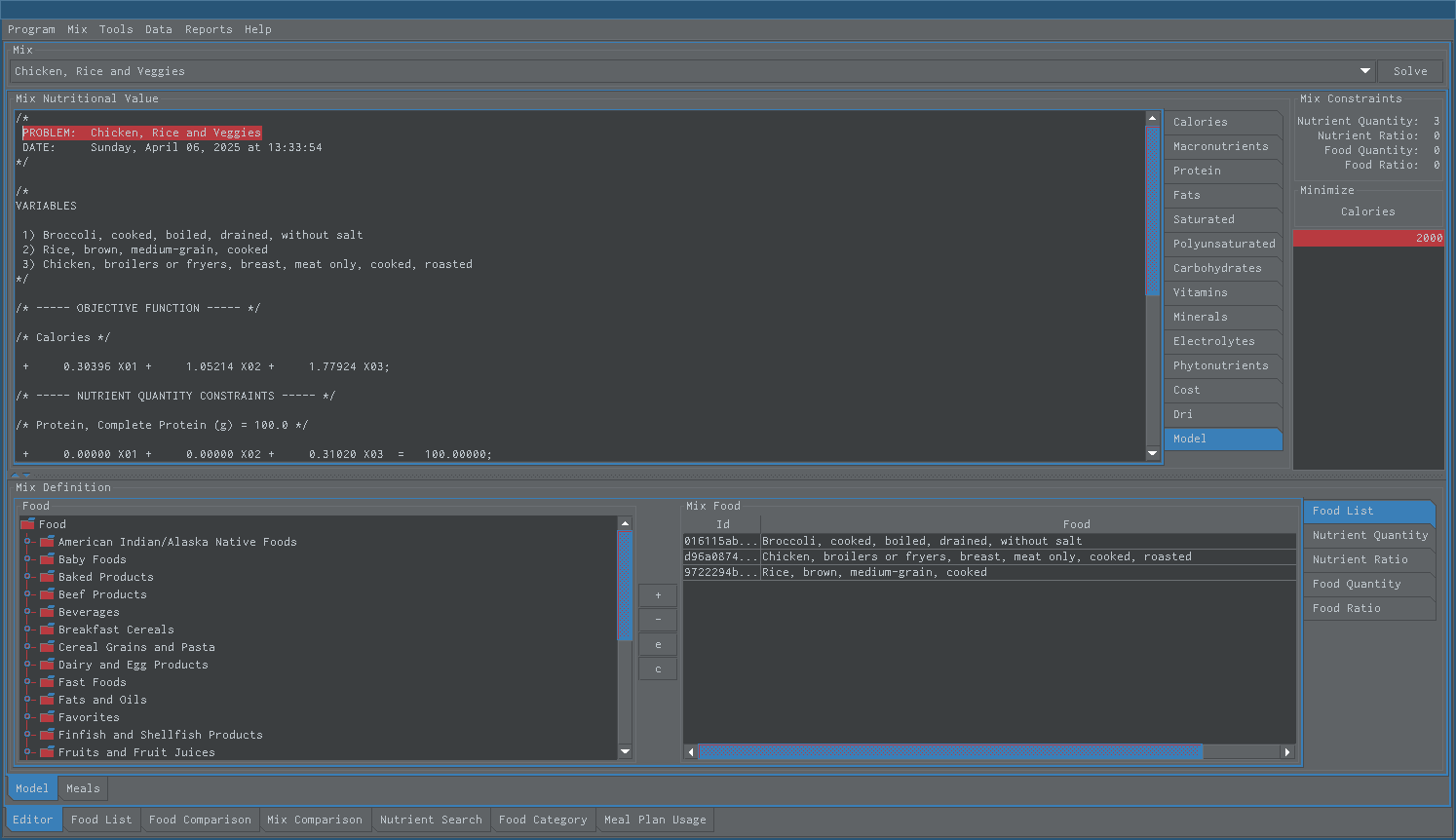Expand the Fats and Oils node
This screenshot has height=840, width=1456.
click(x=28, y=700)
